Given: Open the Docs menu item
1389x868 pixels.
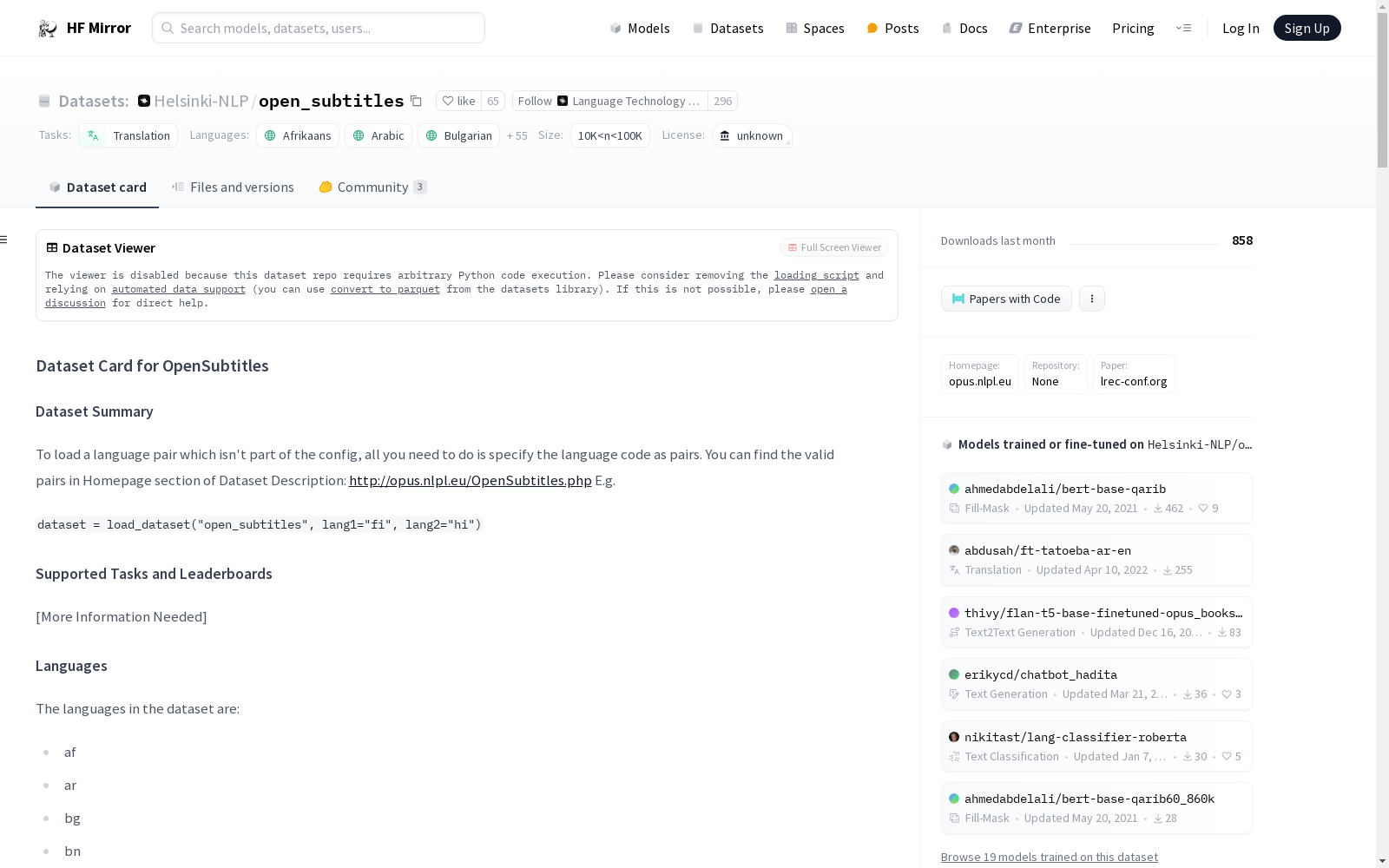Looking at the screenshot, I should point(964,28).
